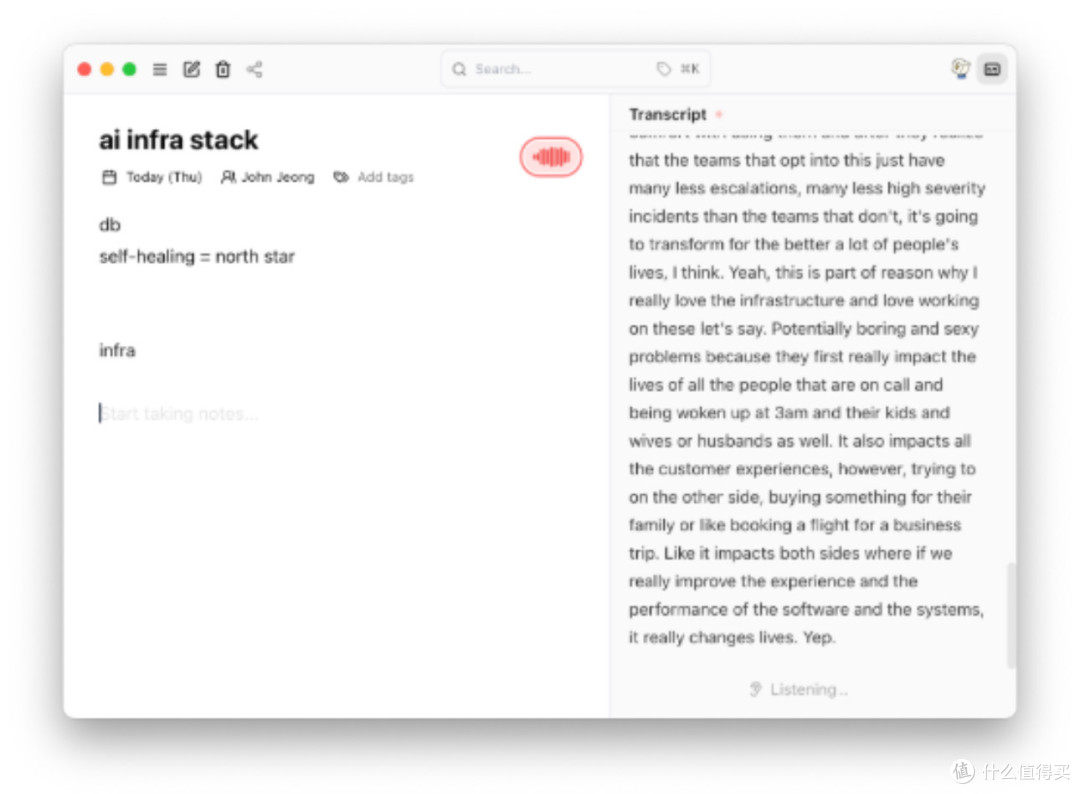
Task: Click the calendar icon beside Today
Action: [110, 177]
